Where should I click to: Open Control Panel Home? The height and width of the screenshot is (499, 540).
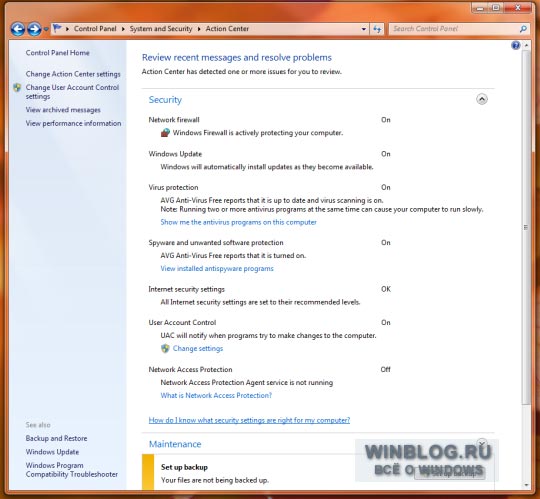pyautogui.click(x=58, y=53)
